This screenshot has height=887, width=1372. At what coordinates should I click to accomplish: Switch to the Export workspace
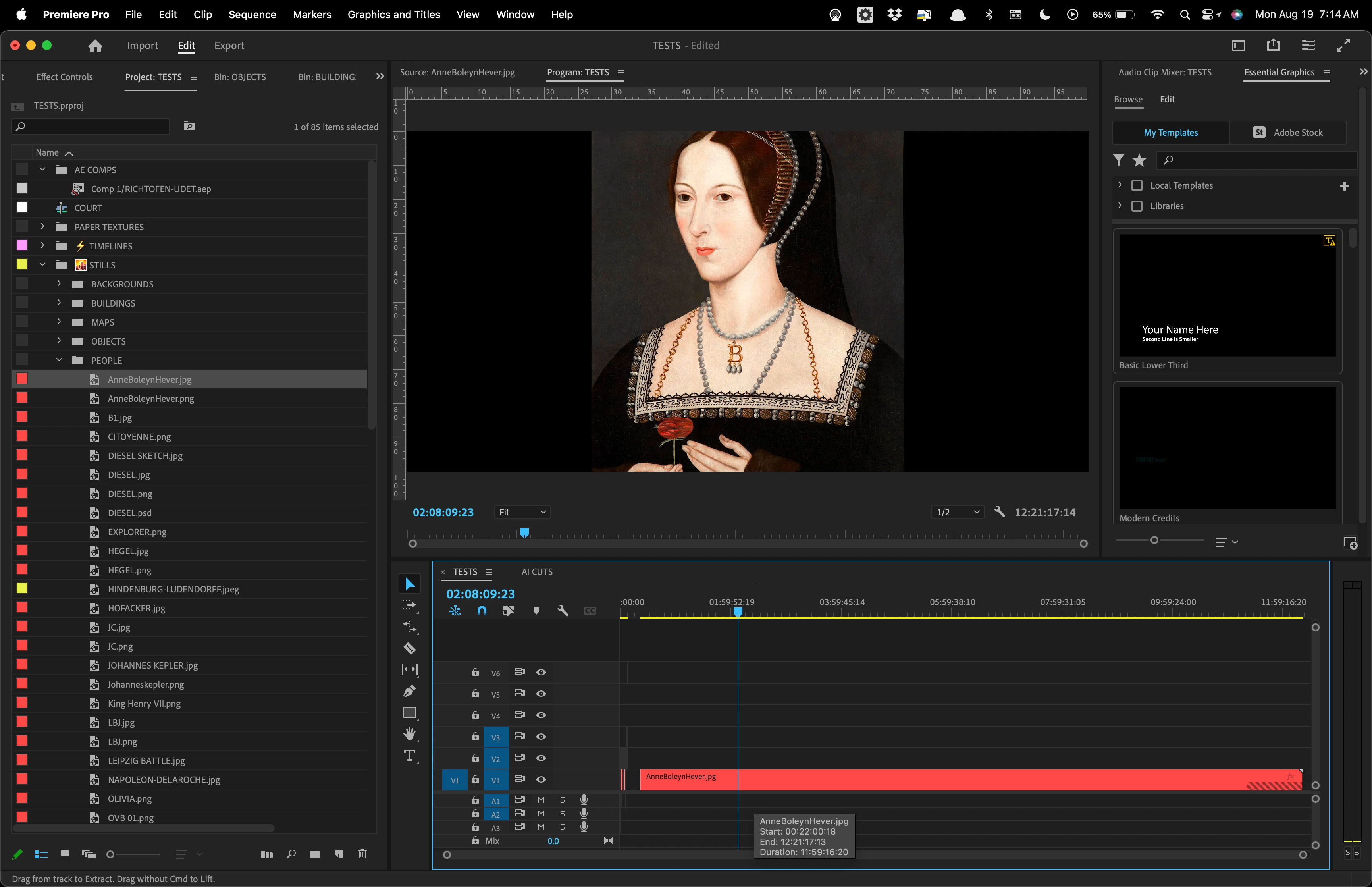pyautogui.click(x=229, y=46)
